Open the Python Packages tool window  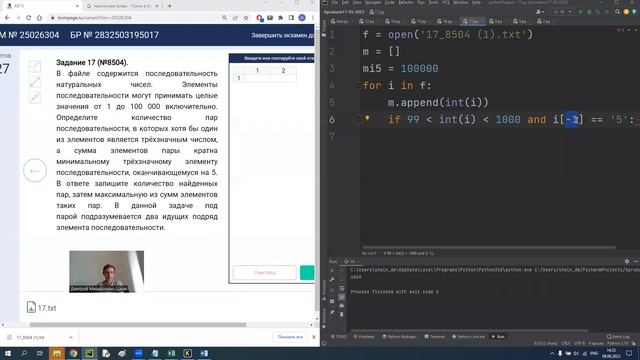pos(400,337)
